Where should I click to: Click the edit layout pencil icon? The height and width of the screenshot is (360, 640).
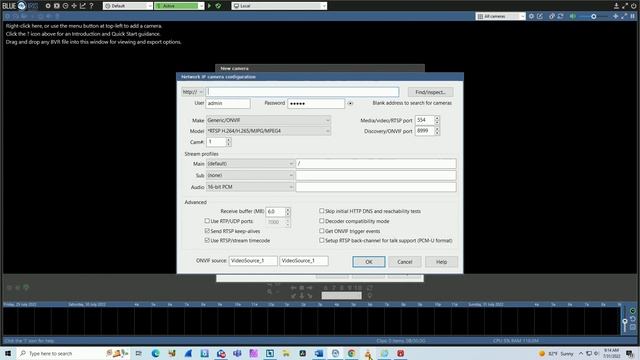tap(540, 16)
